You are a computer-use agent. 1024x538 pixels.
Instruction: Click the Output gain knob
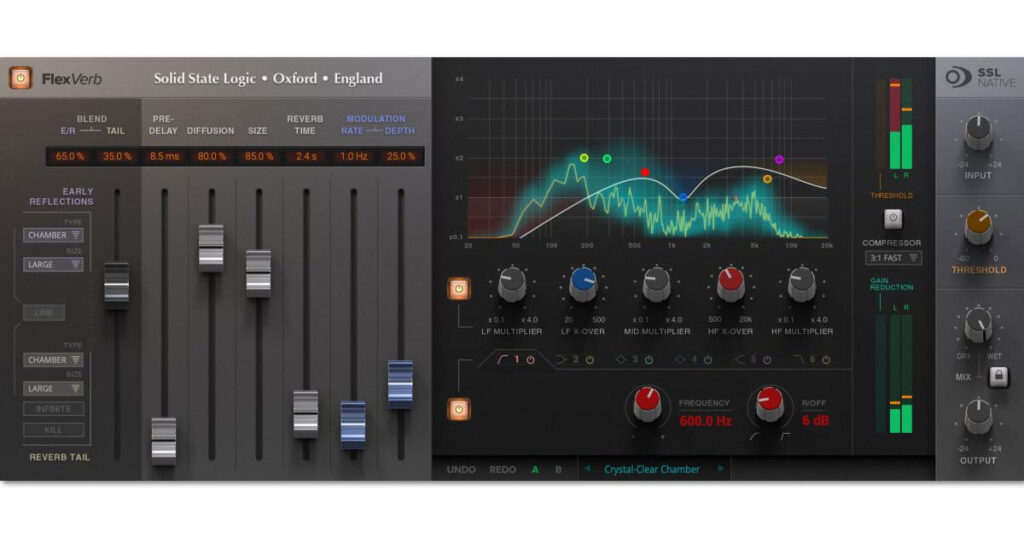coord(978,416)
